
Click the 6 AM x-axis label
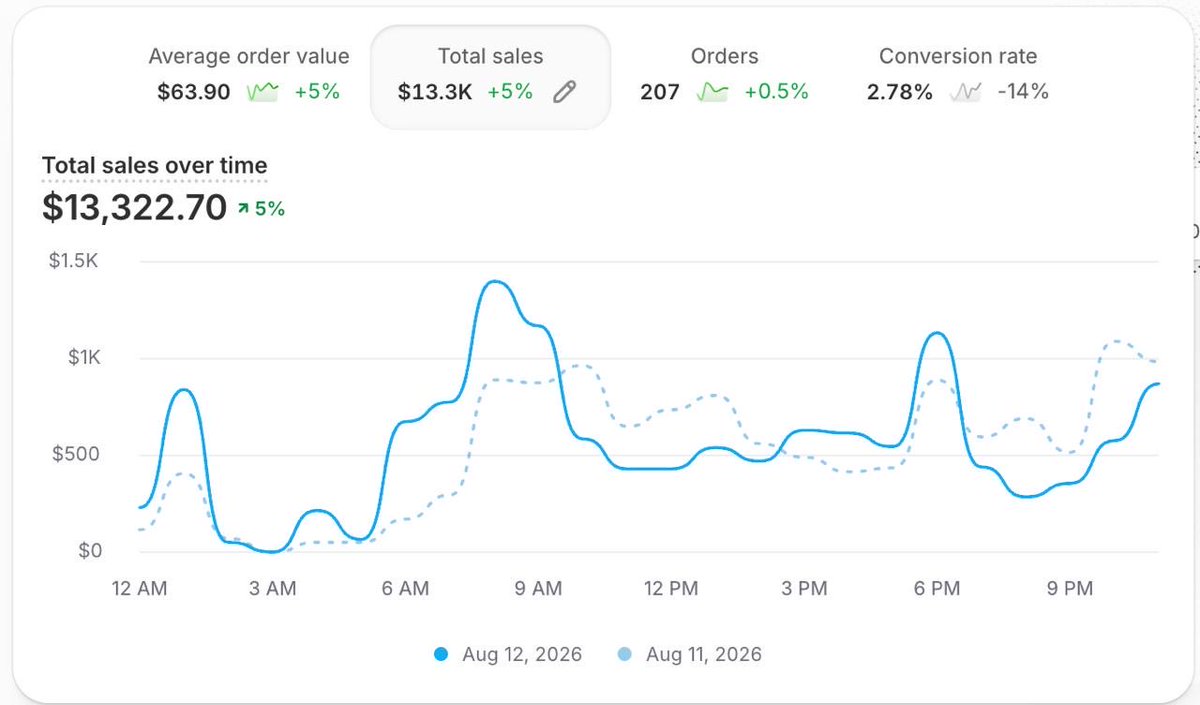click(x=405, y=589)
